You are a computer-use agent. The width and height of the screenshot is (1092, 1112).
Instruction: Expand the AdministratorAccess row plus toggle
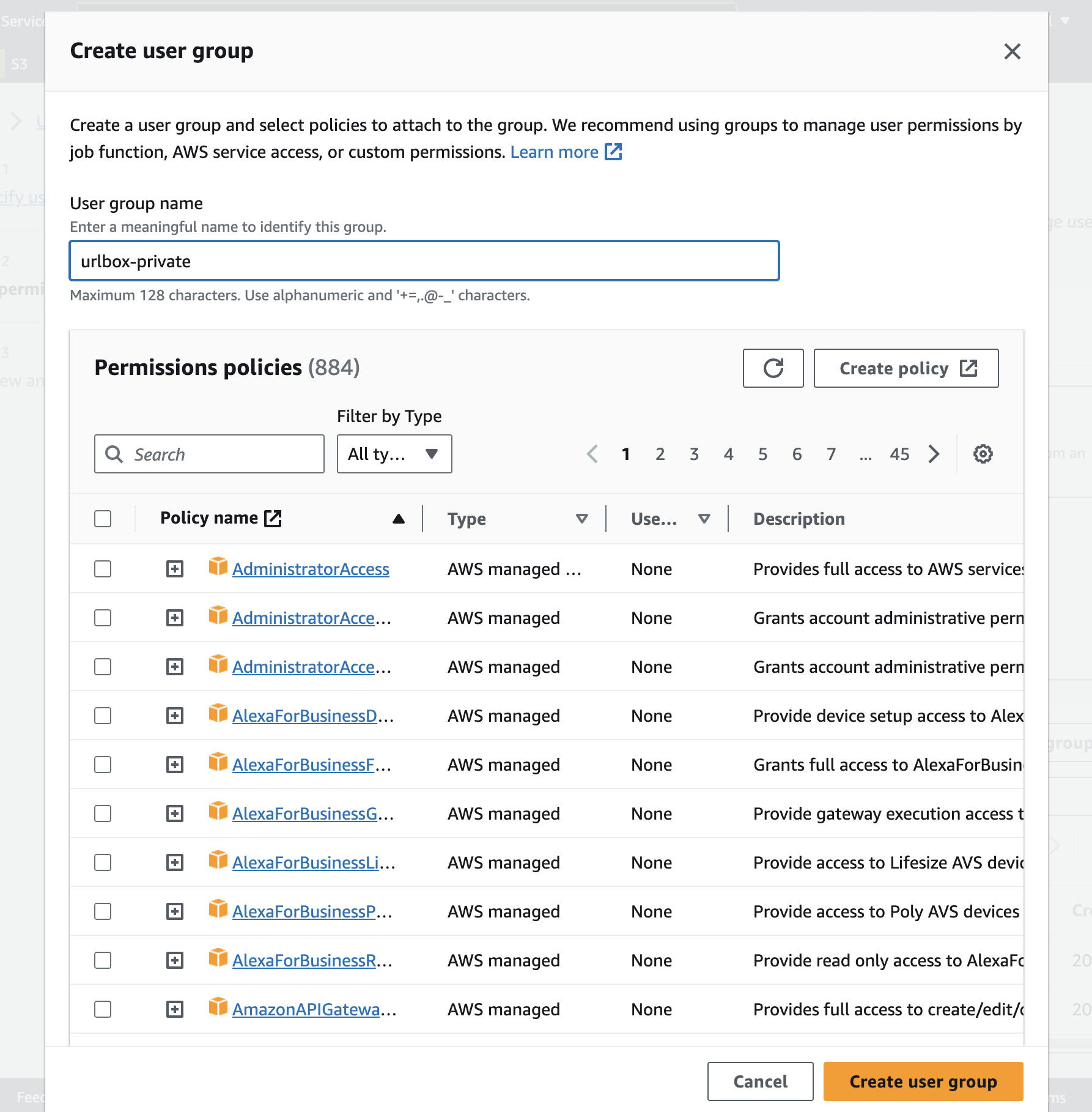pos(175,569)
